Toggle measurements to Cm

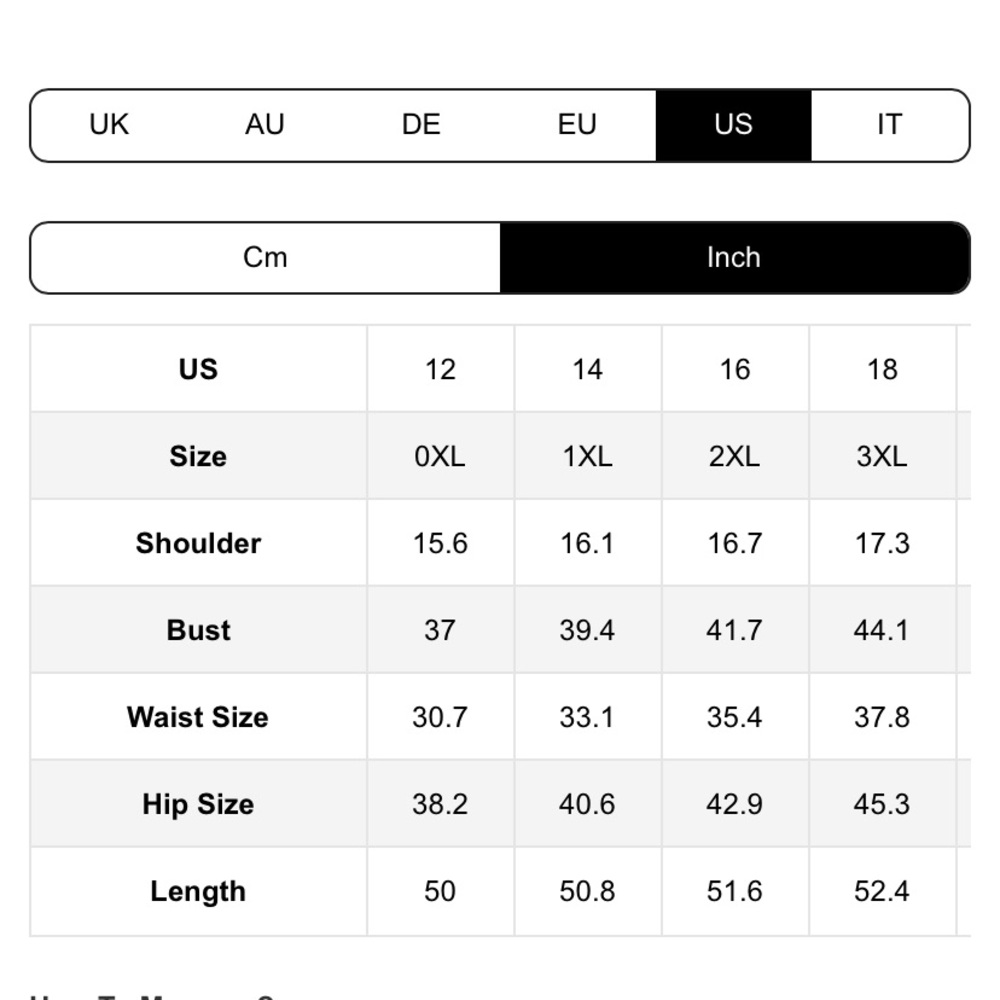point(265,258)
